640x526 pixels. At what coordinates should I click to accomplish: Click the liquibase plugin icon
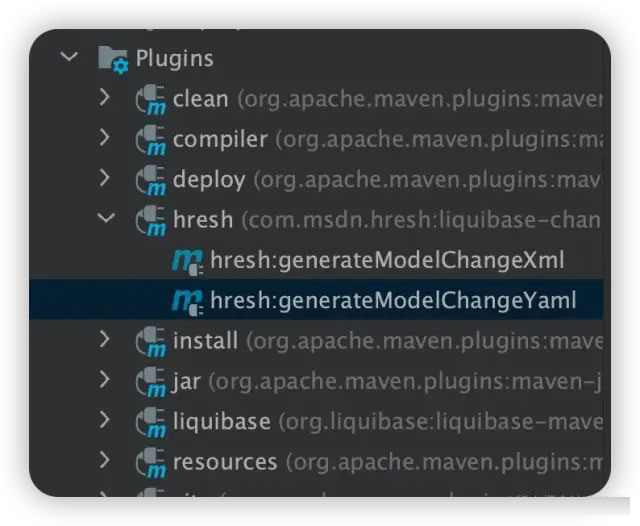(x=151, y=422)
